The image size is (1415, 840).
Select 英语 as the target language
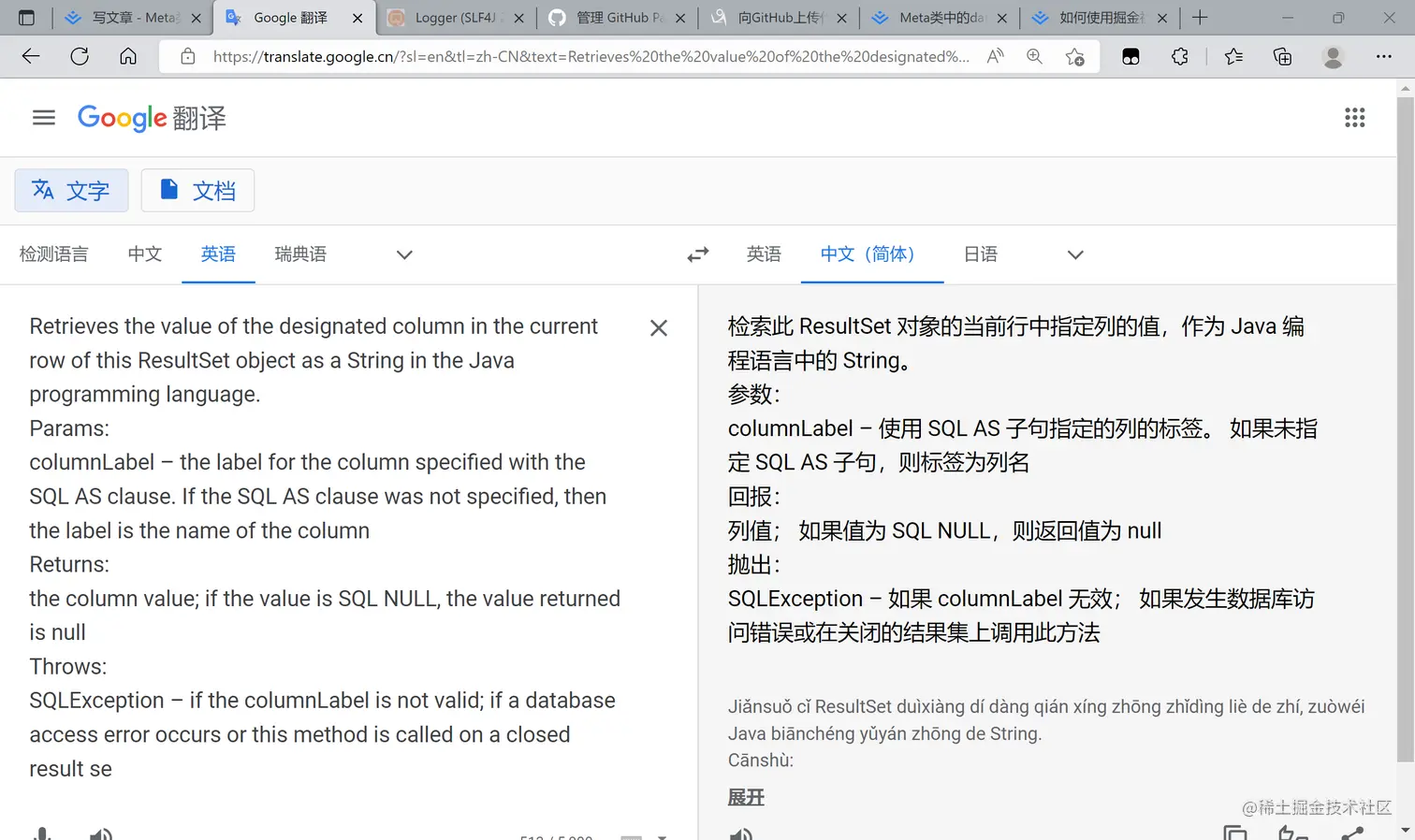tap(764, 254)
